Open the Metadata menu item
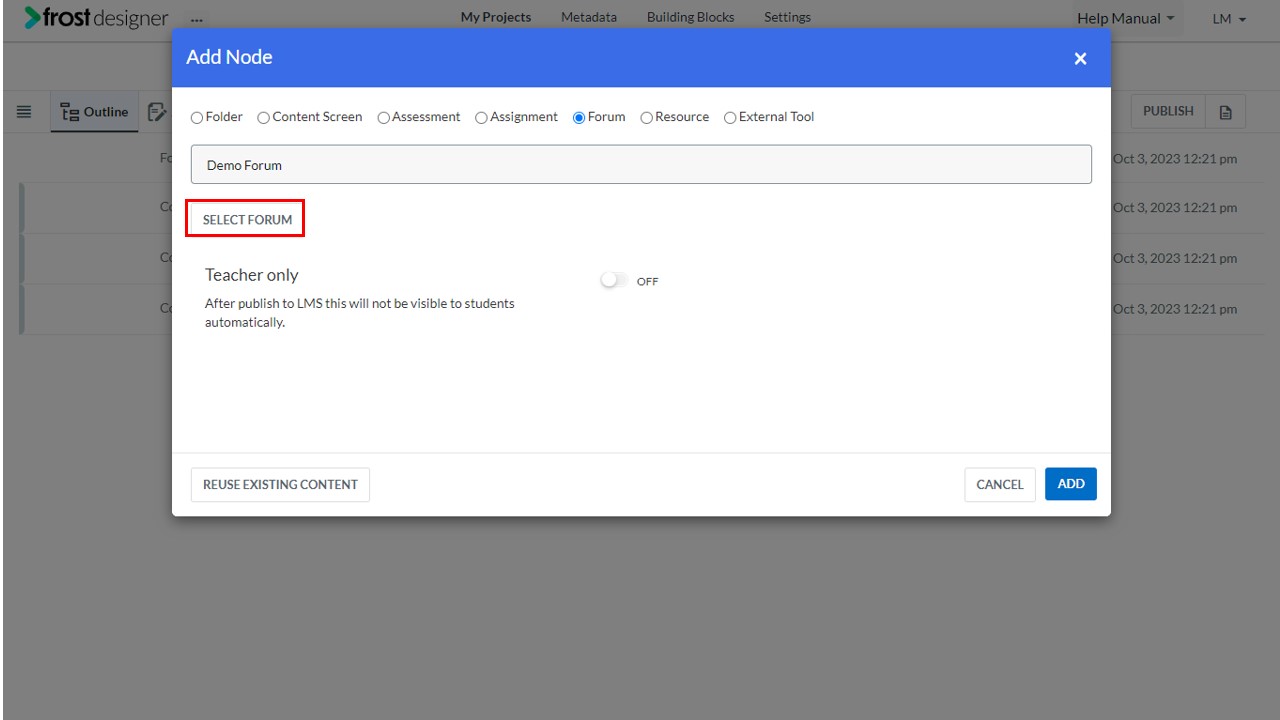1280x720 pixels. [589, 17]
